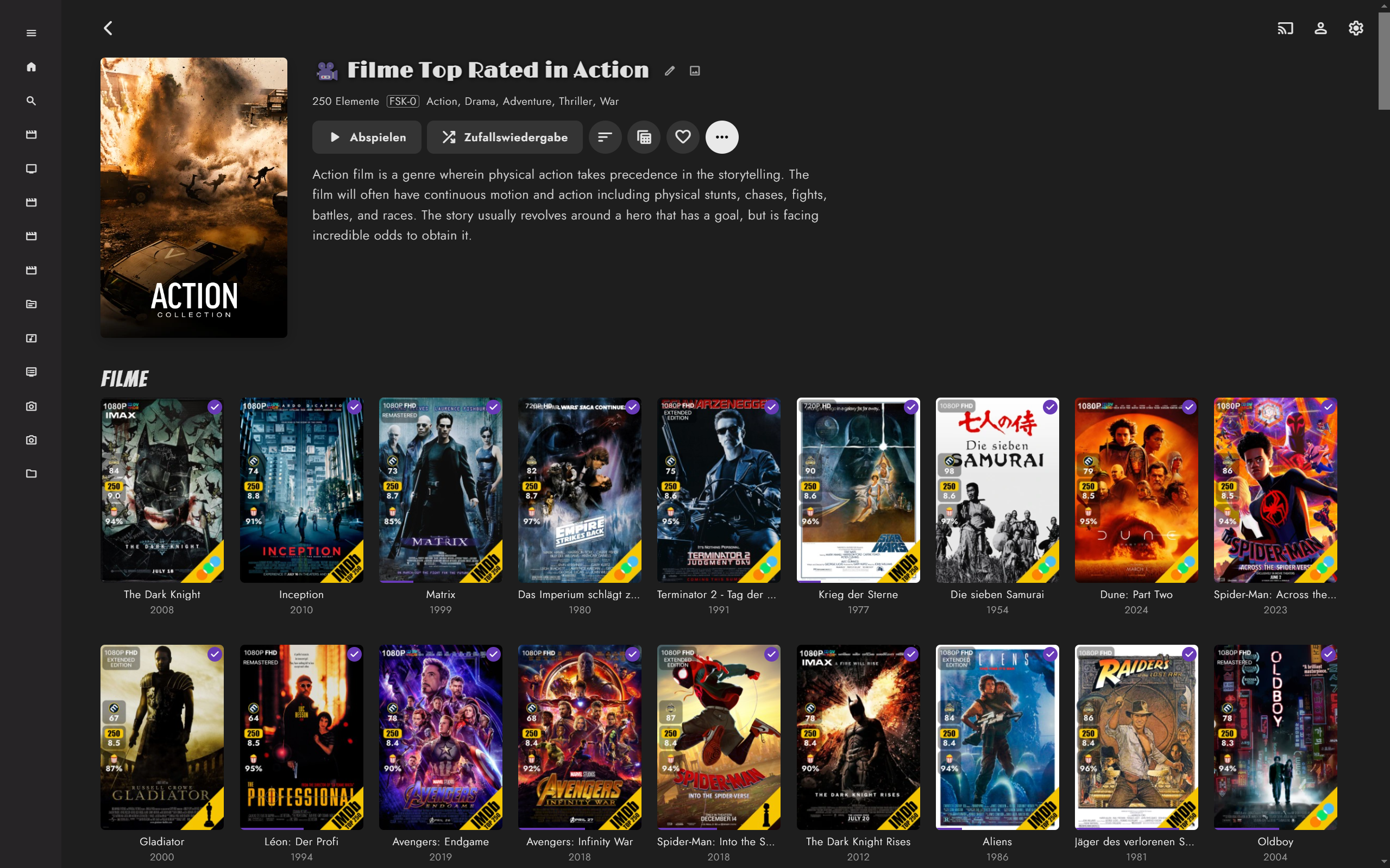Go to Home in sidebar
This screenshot has width=1390, height=868.
(x=31, y=67)
